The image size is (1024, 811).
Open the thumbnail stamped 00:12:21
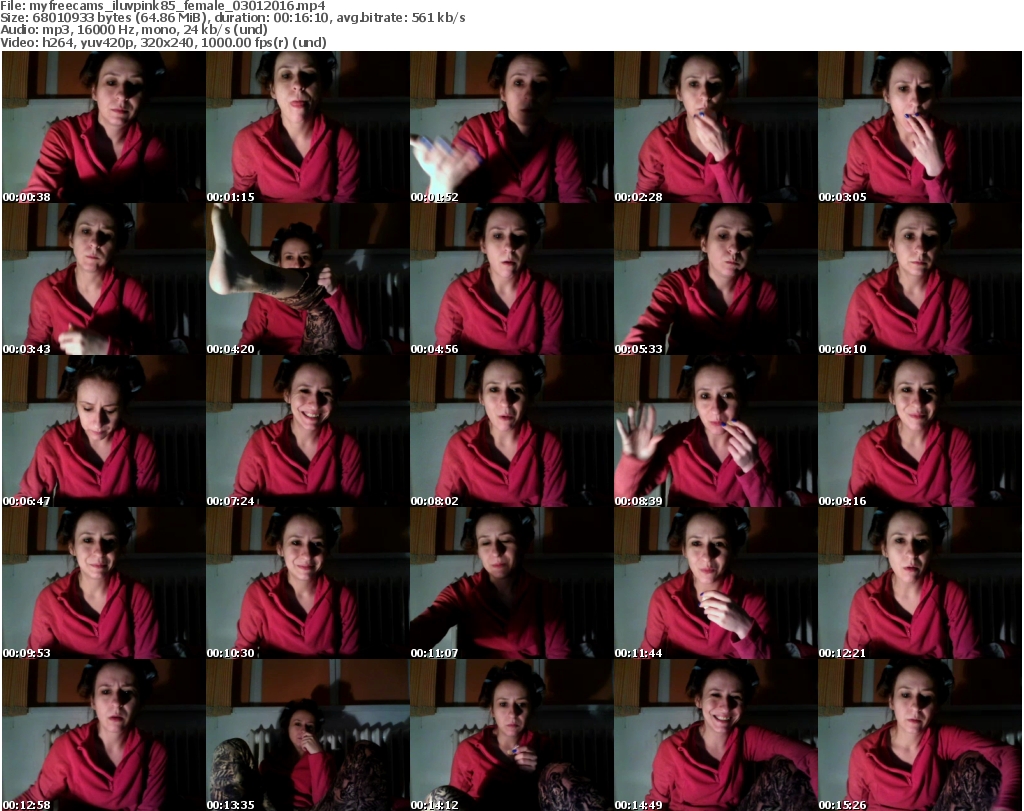click(920, 584)
